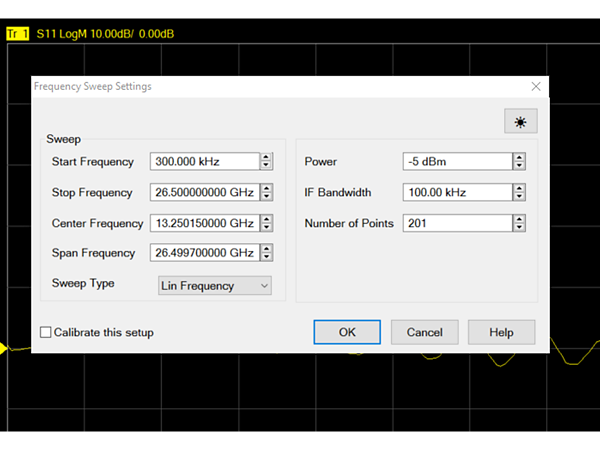Decrease IF Bandwidth with down arrow

(x=519, y=196)
